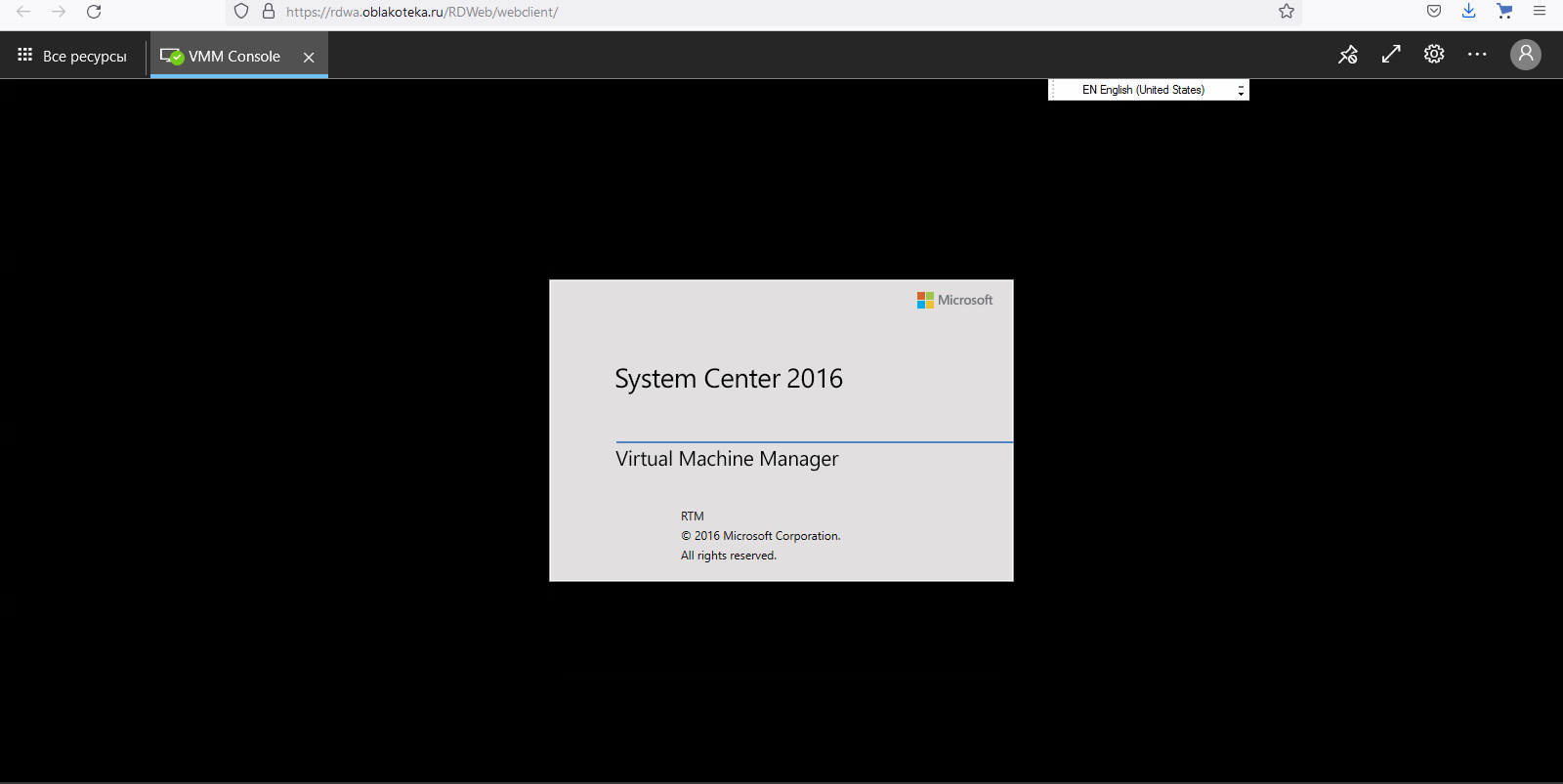
Task: Bookmark this page with the star icon
Action: click(x=1287, y=12)
